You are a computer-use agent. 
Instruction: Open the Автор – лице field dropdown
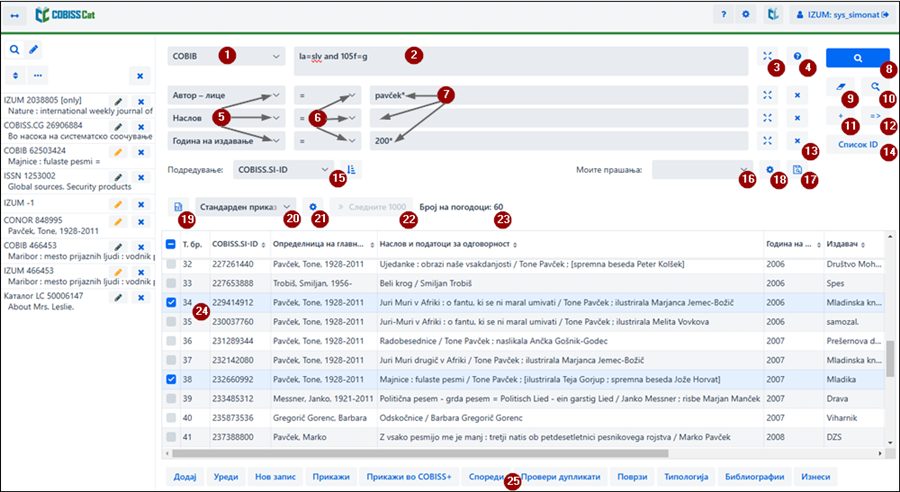pos(226,95)
